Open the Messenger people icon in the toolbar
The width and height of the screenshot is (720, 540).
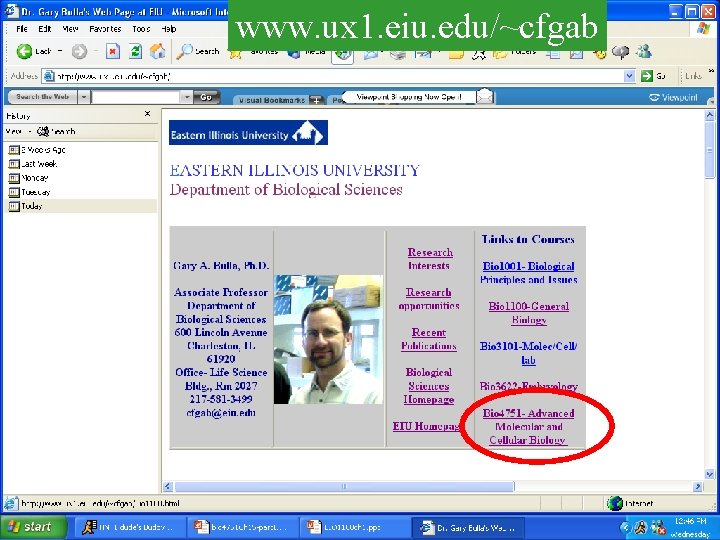pos(644,51)
